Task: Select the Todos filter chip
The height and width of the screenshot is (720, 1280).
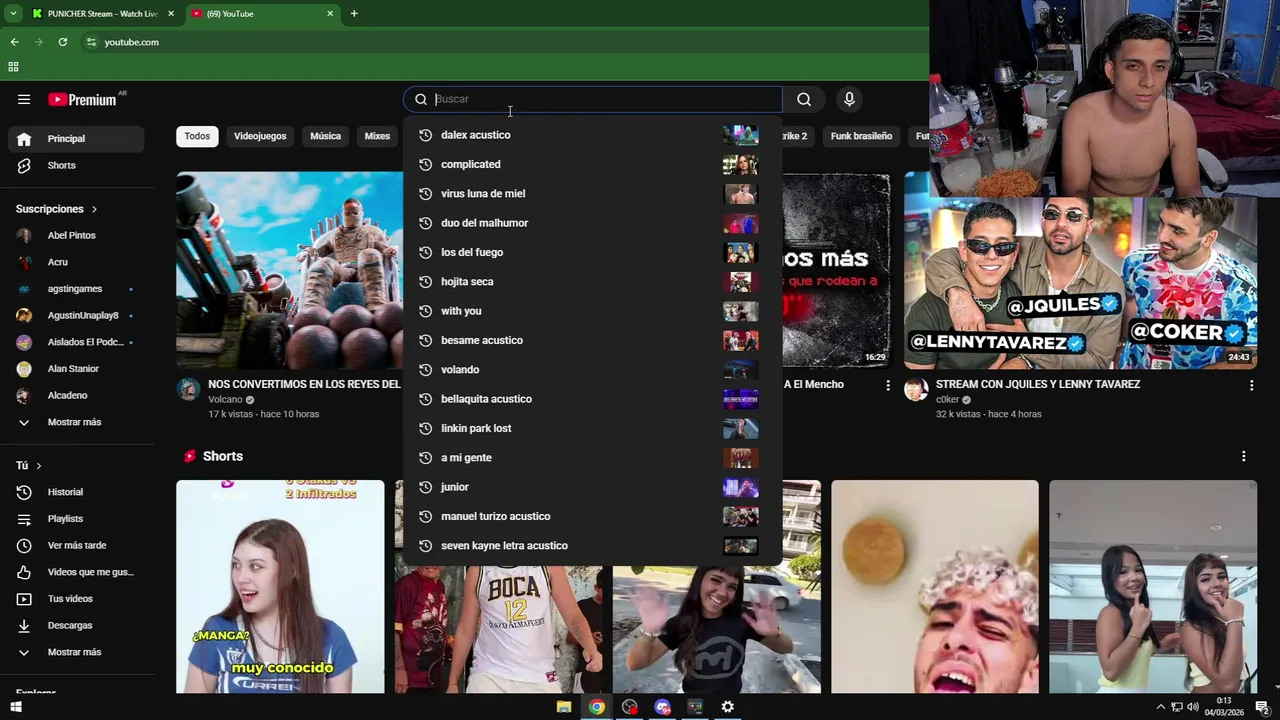Action: 197,136
